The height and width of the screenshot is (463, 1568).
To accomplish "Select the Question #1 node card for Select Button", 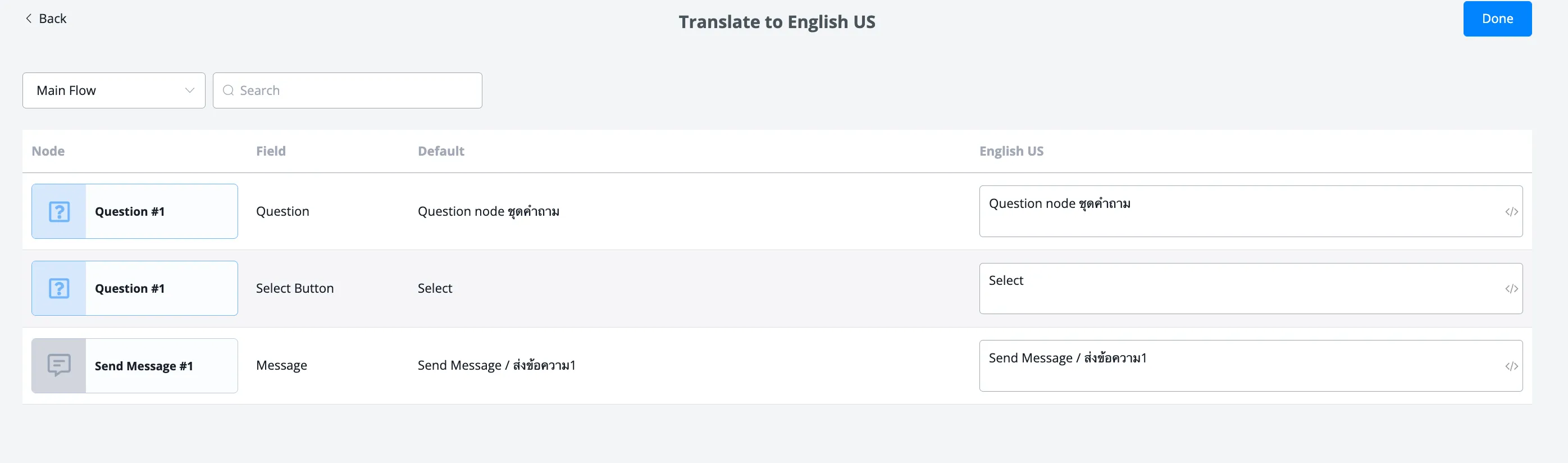I will pyautogui.click(x=135, y=288).
